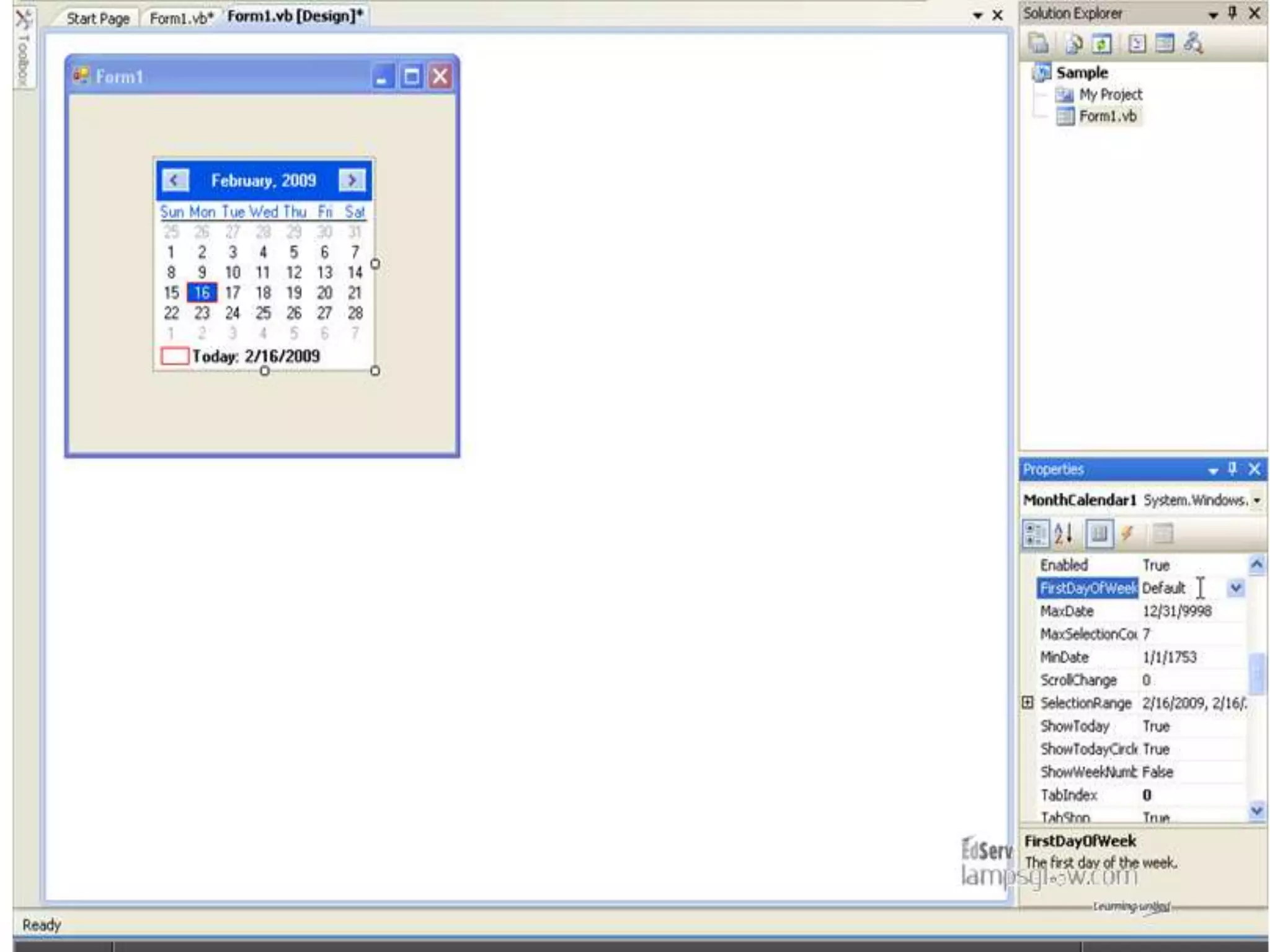Click Properties grid scrollbar thumb
Image resolution: width=1270 pixels, height=952 pixels.
point(1257,673)
